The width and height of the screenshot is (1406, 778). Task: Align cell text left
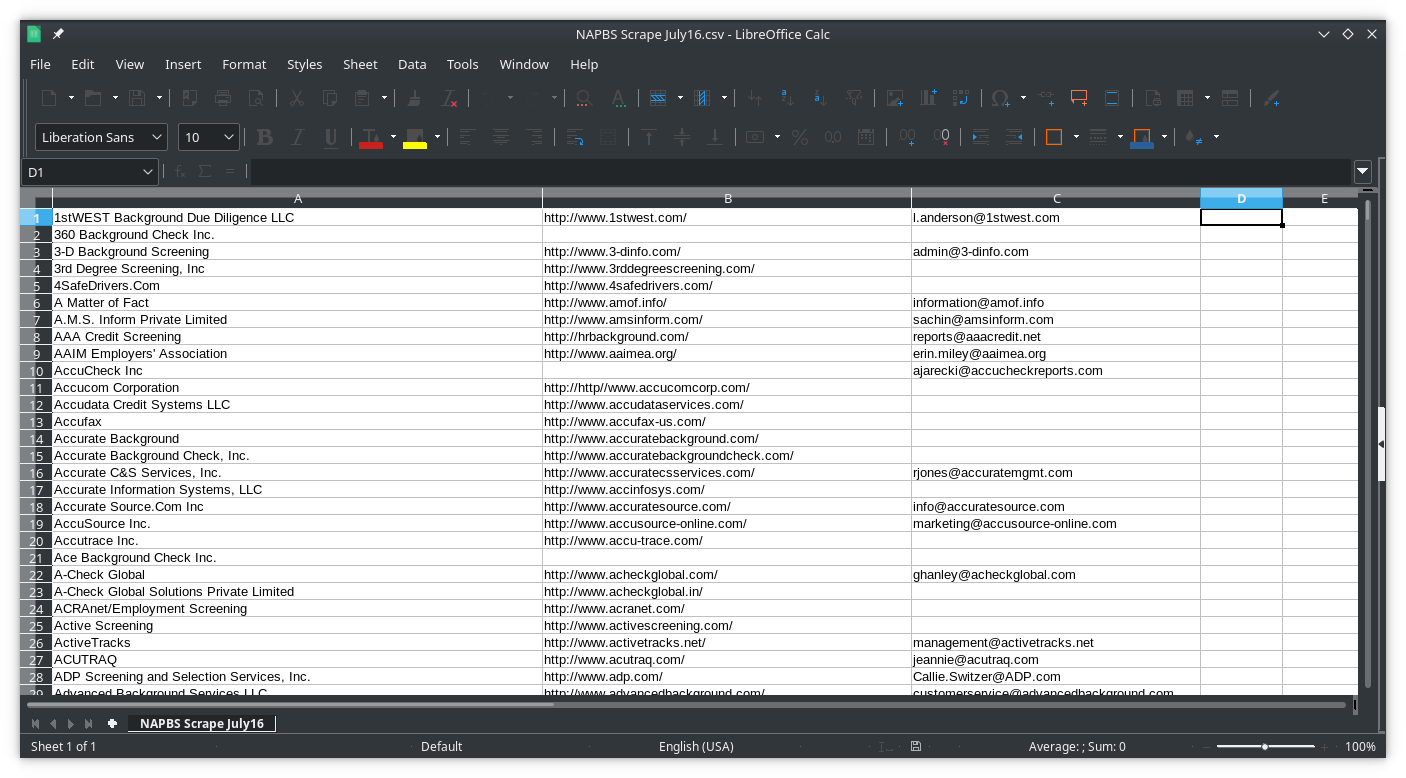(467, 137)
